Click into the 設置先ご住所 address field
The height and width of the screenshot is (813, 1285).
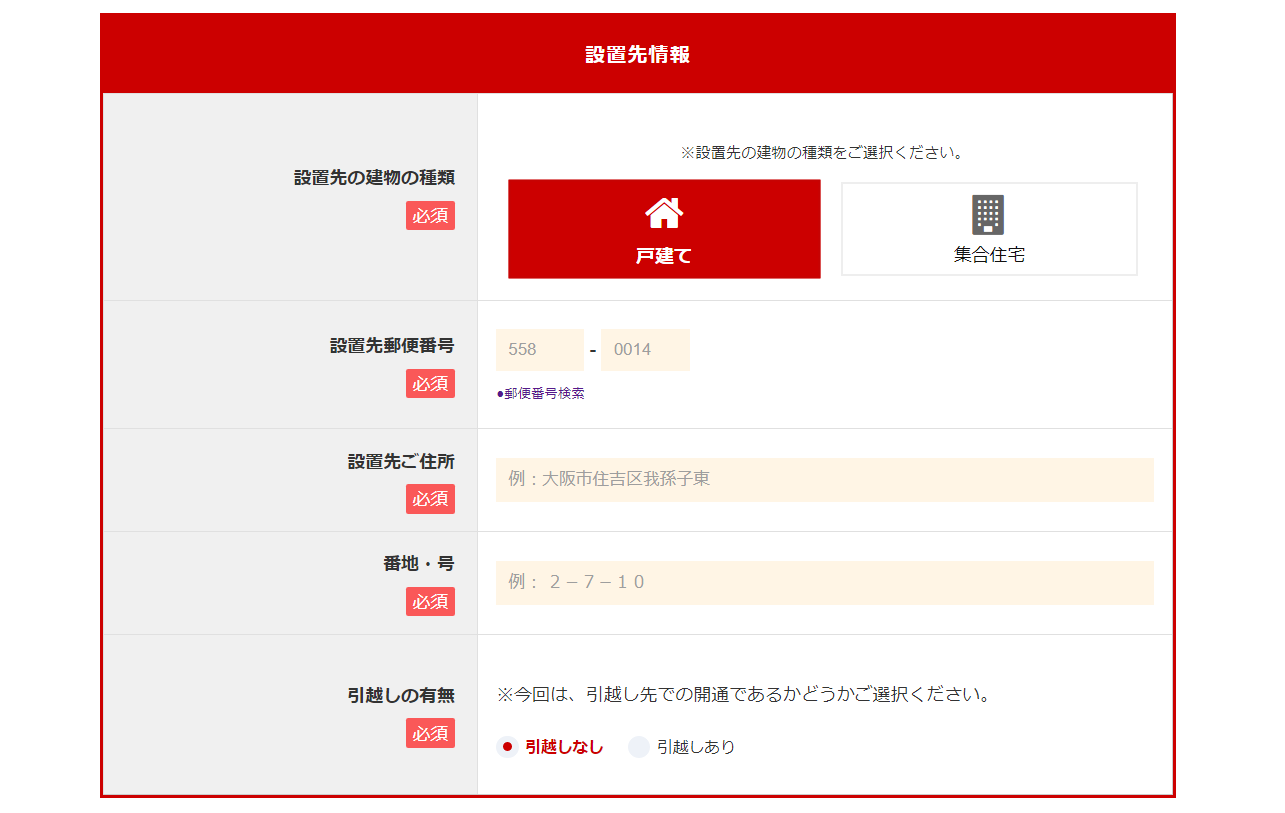(824, 480)
